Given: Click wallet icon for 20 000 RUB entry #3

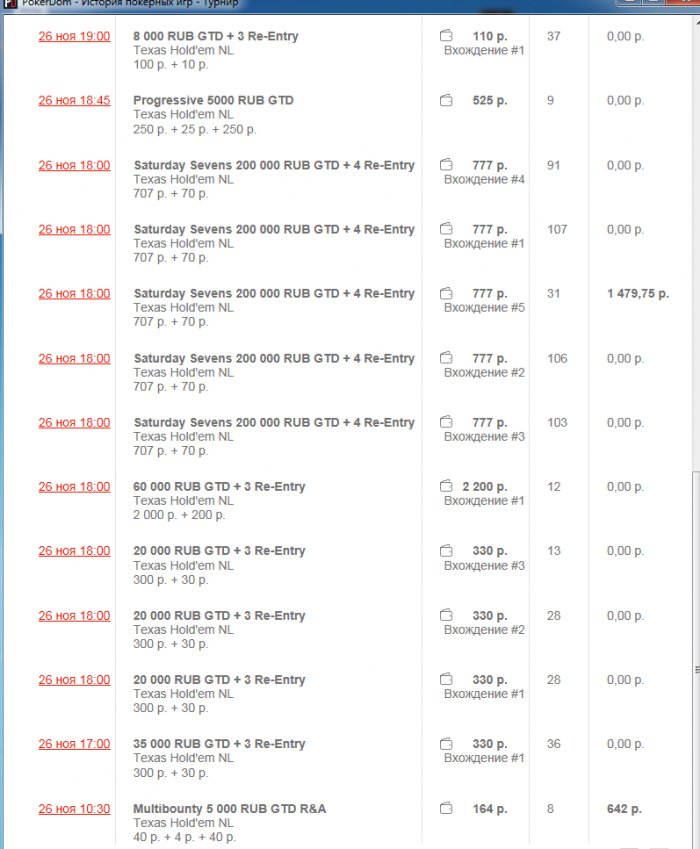Looking at the screenshot, I should tap(446, 551).
